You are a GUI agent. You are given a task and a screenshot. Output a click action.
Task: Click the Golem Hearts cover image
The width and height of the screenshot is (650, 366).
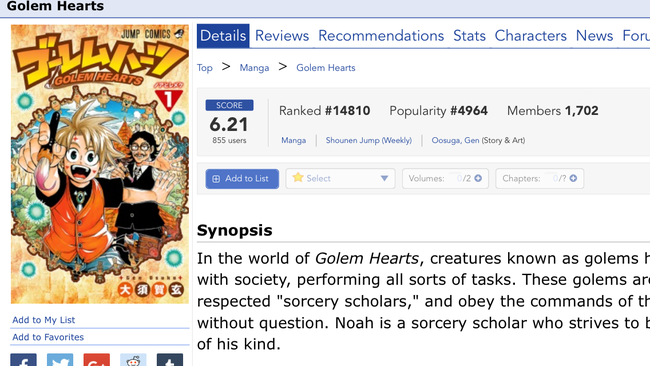[x=99, y=164]
